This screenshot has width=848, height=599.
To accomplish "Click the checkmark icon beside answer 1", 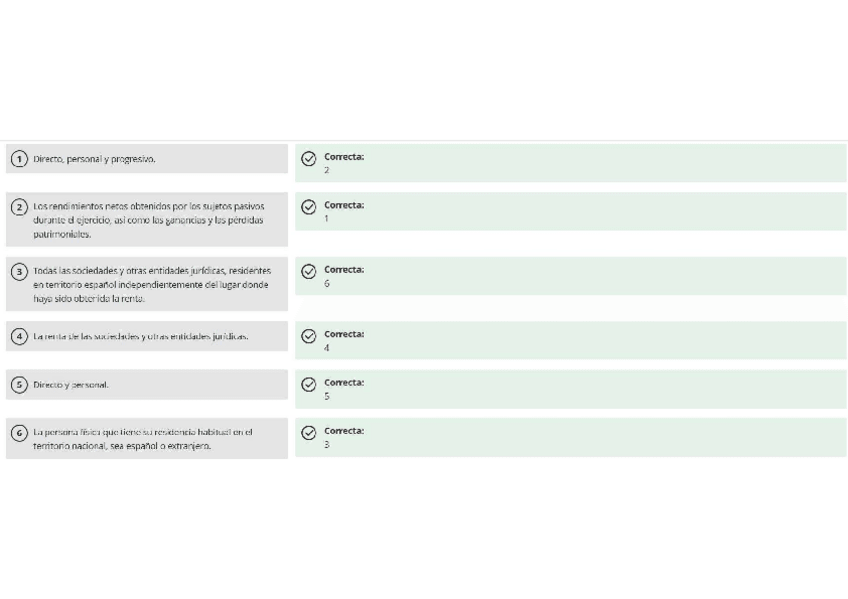I will [x=309, y=207].
